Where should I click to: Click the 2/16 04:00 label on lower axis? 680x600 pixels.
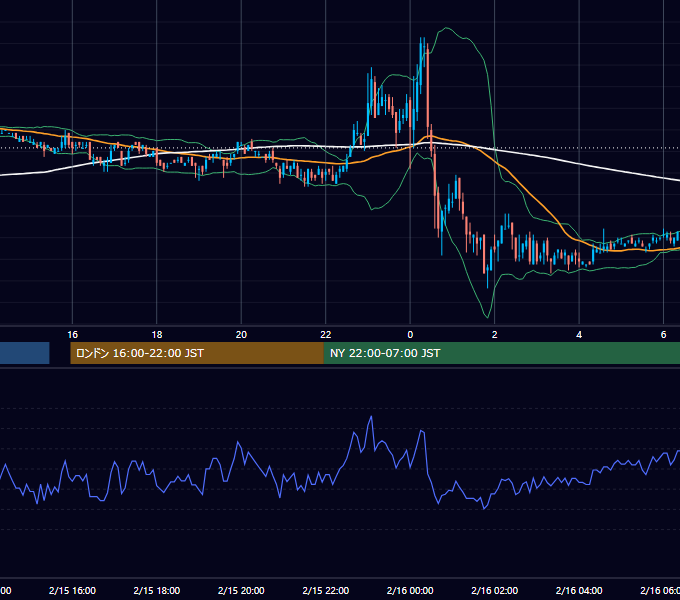point(579,590)
